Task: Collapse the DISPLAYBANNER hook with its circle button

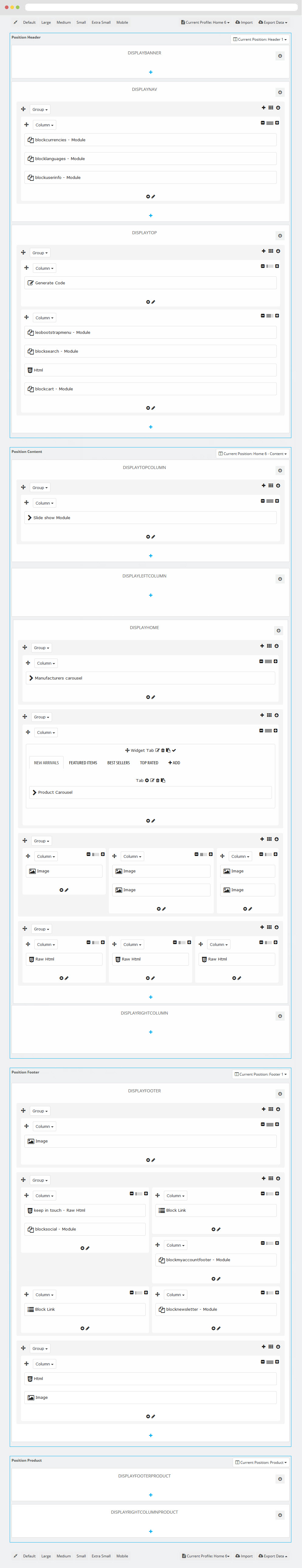Action: click(280, 56)
